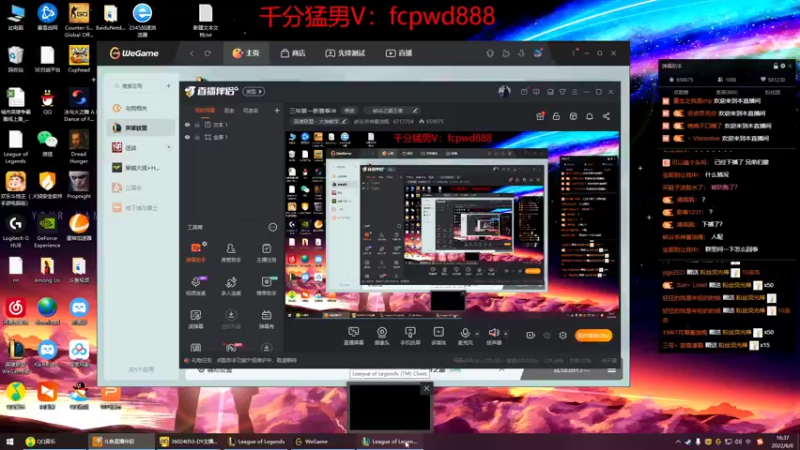Open the Cuphead desktop shortcut
This screenshot has width=800, height=450.
(x=79, y=60)
